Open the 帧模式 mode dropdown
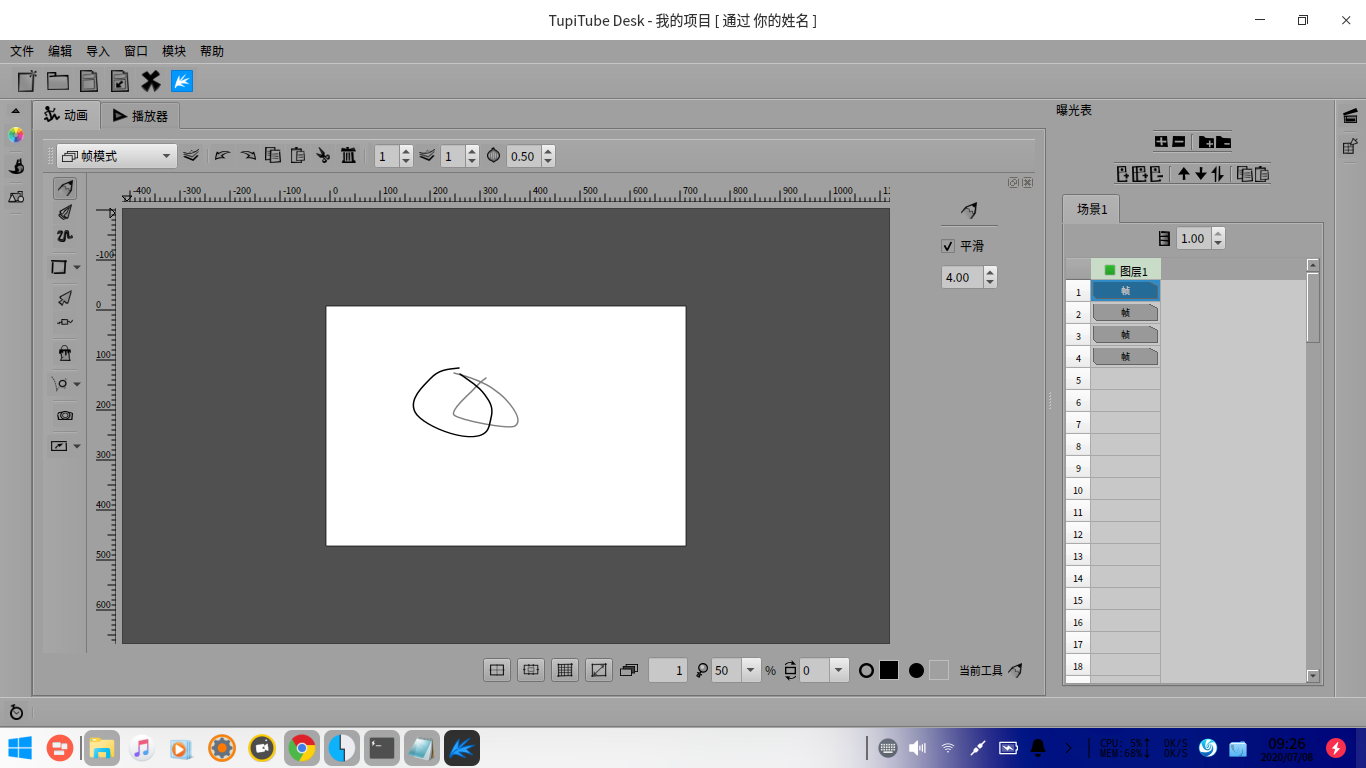Image resolution: width=1366 pixels, height=768 pixels. point(116,156)
